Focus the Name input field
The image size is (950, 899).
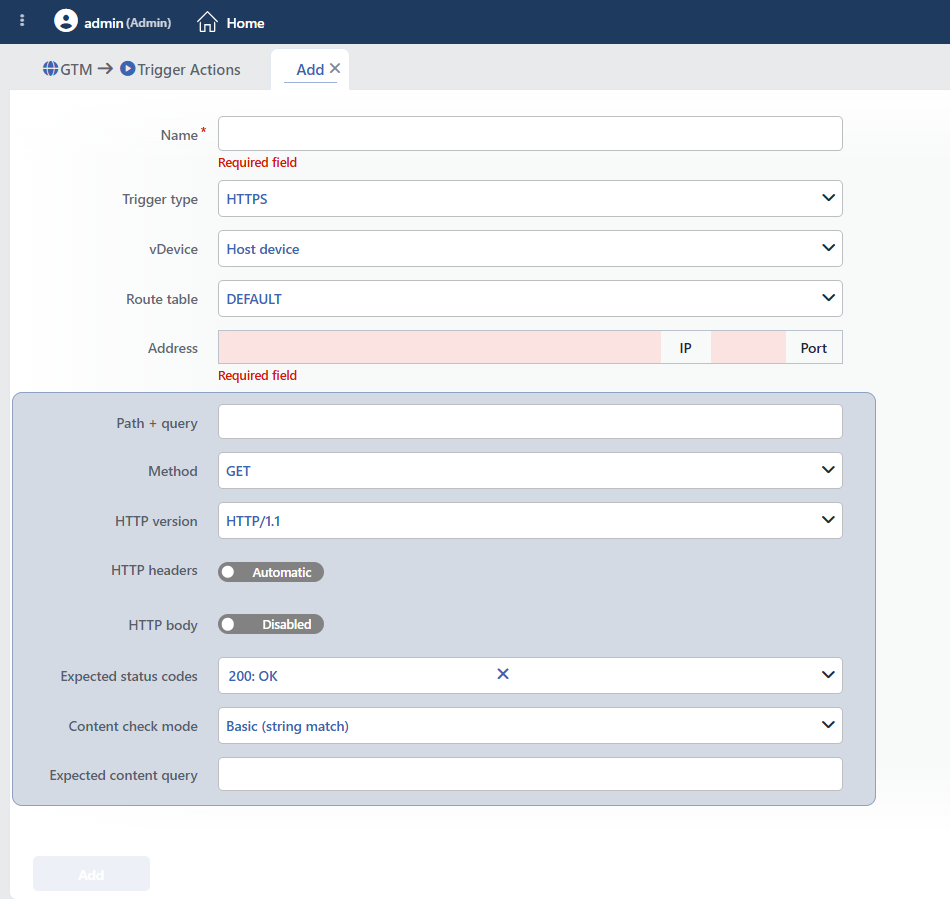pos(530,133)
